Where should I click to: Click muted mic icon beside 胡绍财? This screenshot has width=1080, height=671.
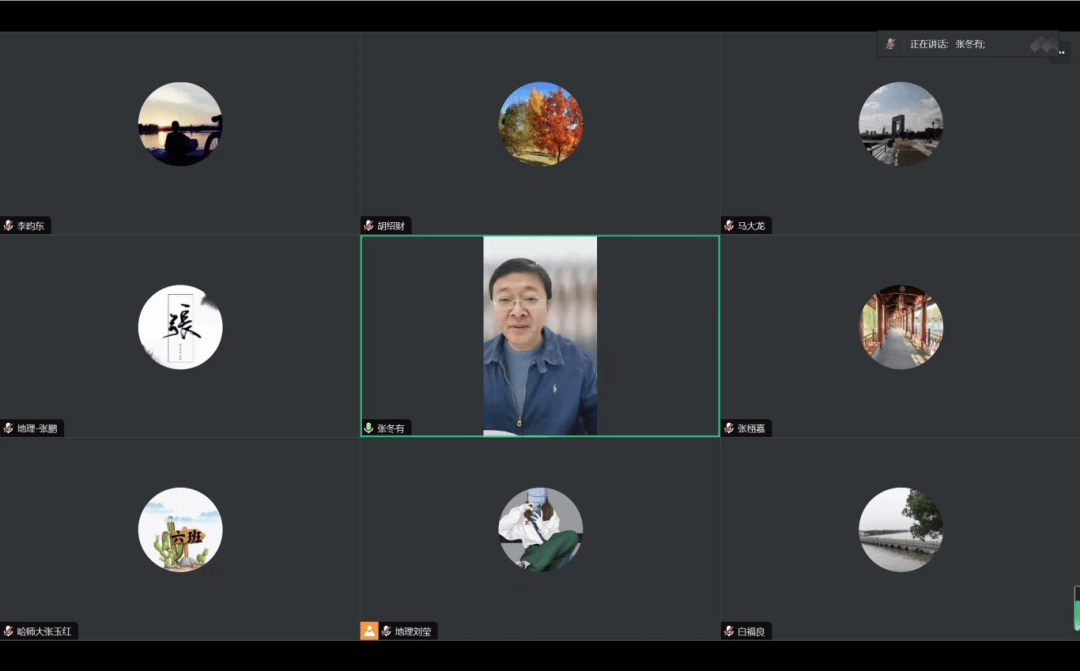[x=368, y=226]
